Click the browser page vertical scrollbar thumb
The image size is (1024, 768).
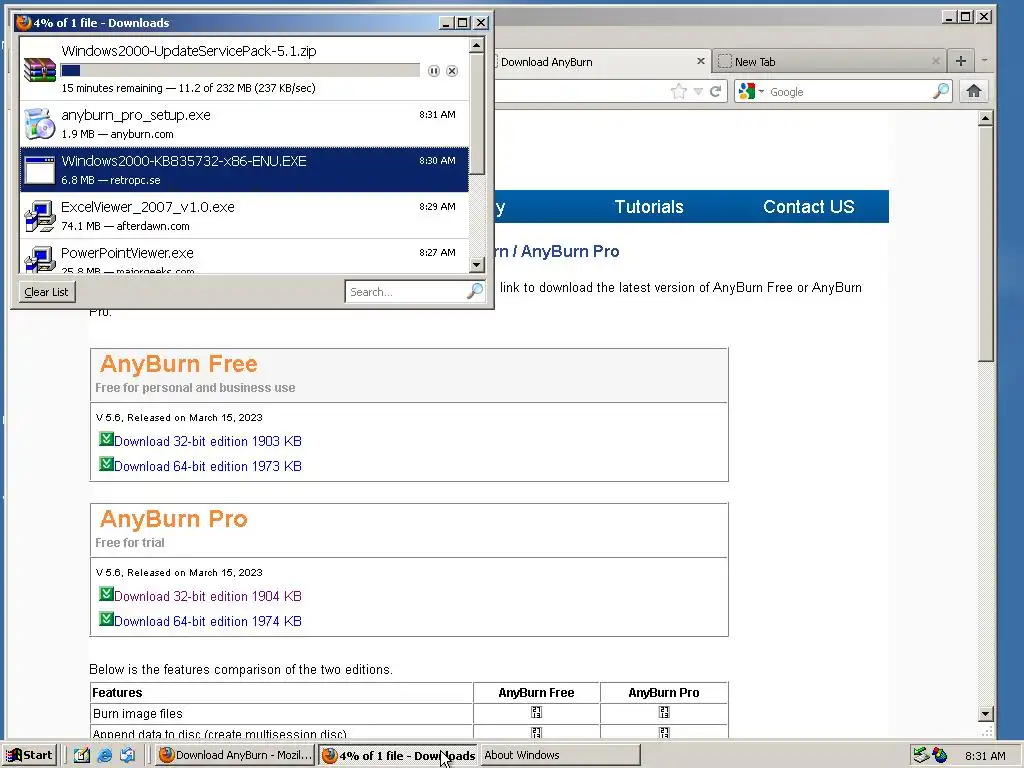tap(986, 244)
